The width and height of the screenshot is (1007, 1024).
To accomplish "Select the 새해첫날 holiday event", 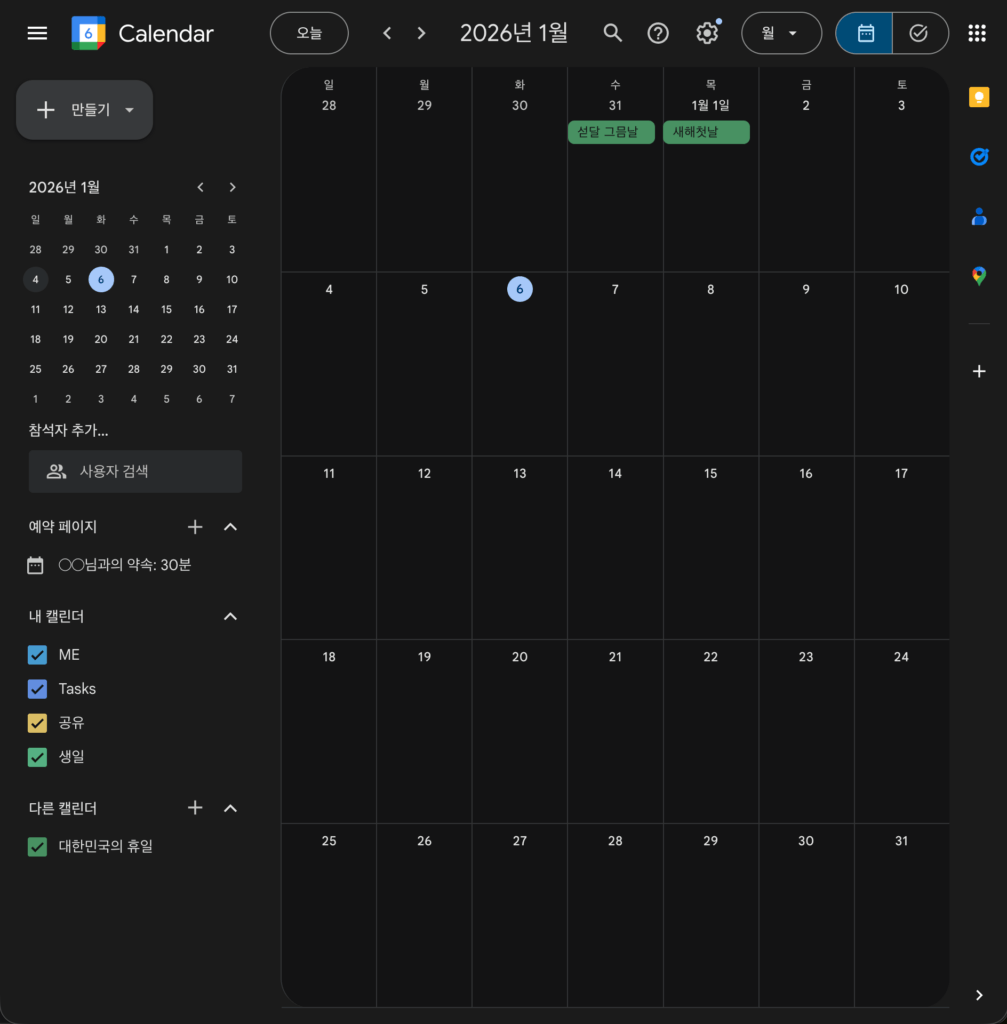I will tap(706, 132).
